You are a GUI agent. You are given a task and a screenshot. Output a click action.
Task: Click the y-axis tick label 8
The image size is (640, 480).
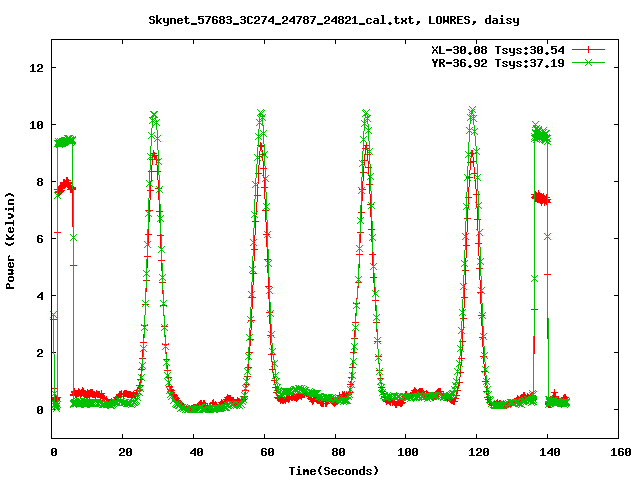pyautogui.click(x=40, y=182)
